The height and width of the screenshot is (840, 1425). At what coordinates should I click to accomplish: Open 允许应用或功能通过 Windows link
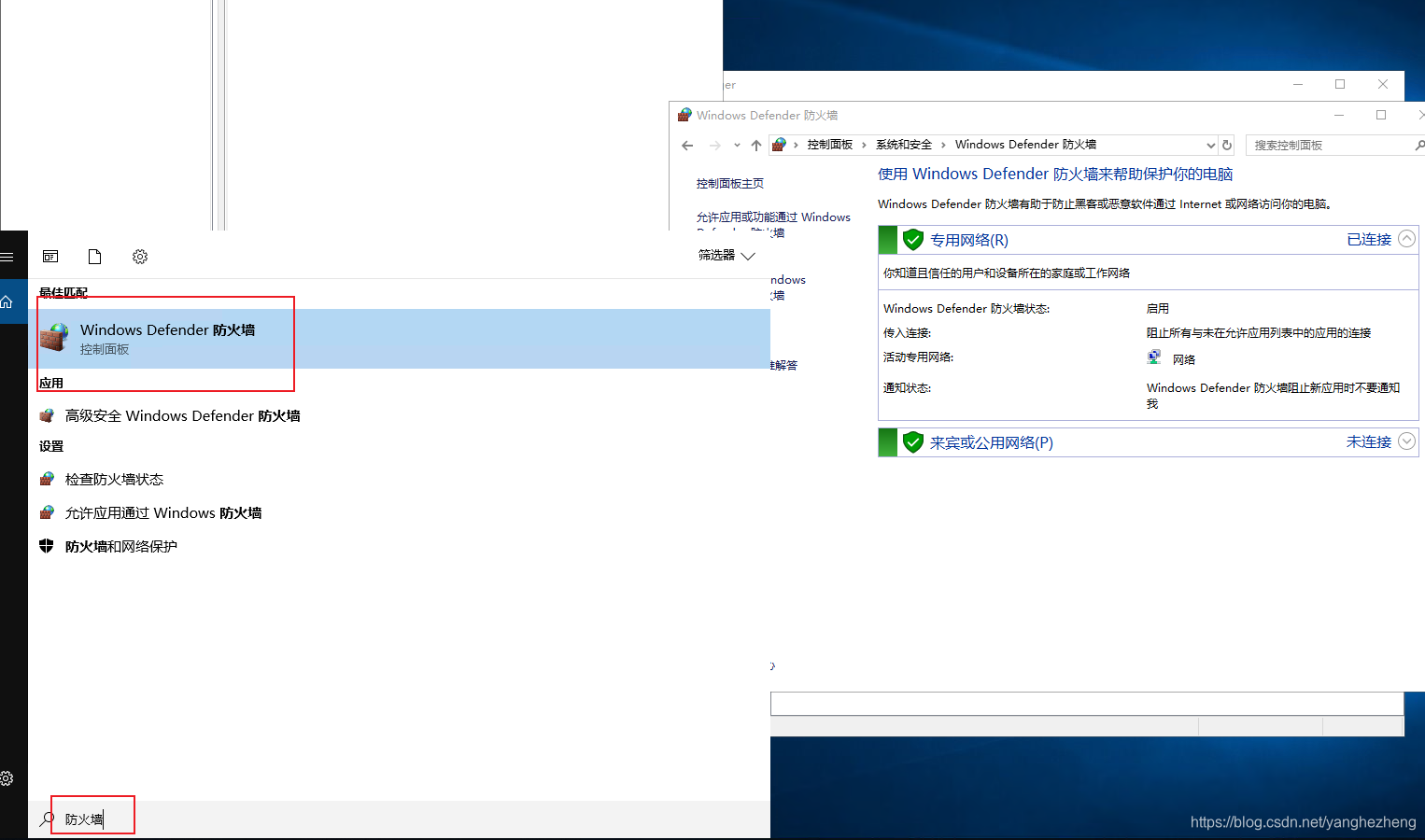(773, 217)
